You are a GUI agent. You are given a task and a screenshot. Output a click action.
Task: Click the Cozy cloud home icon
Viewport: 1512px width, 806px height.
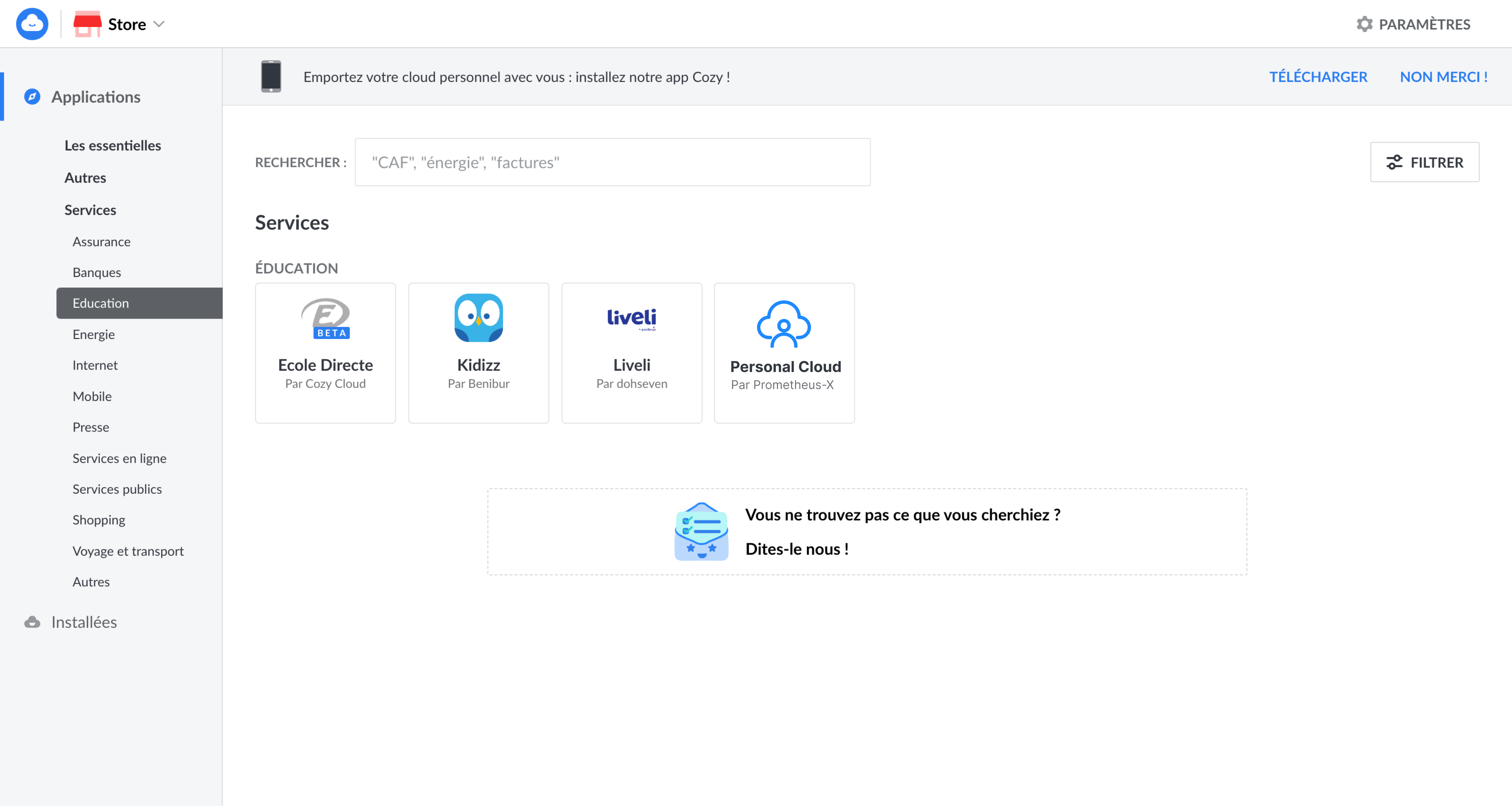(x=32, y=24)
